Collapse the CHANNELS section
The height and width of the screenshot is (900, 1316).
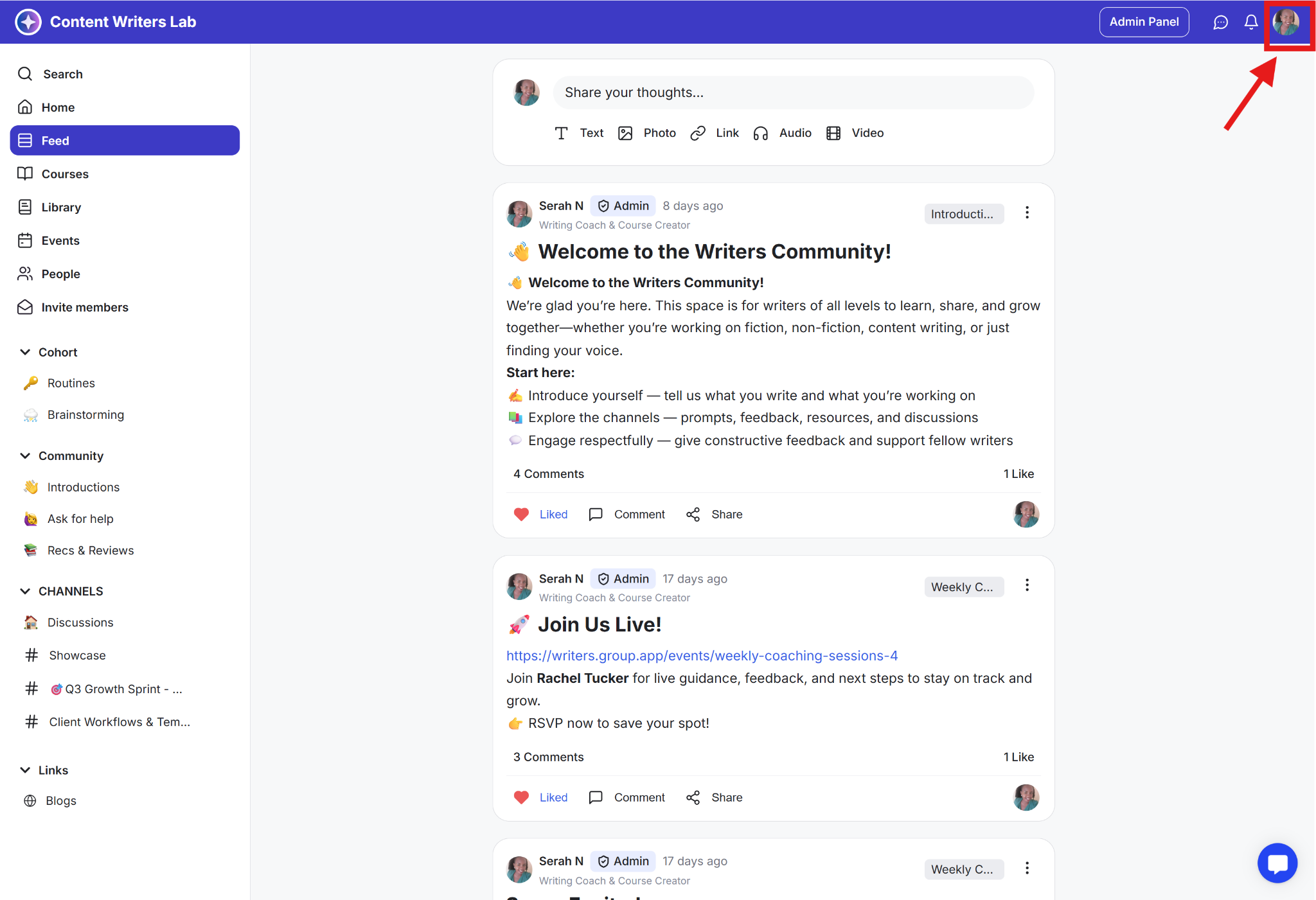[x=25, y=591]
